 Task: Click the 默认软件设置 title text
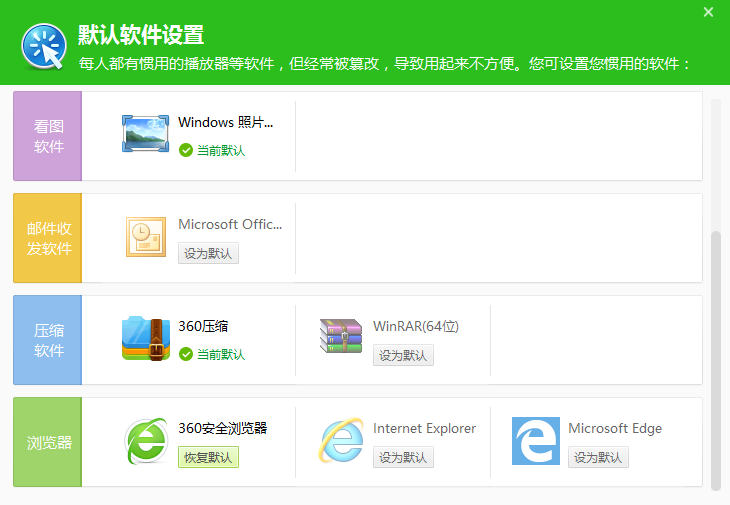pos(141,35)
